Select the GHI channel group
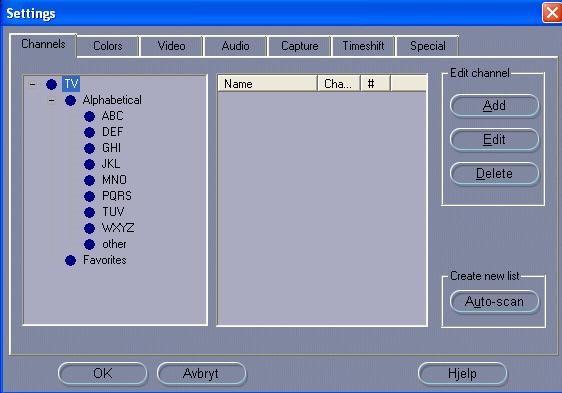The image size is (562, 393). [x=111, y=148]
